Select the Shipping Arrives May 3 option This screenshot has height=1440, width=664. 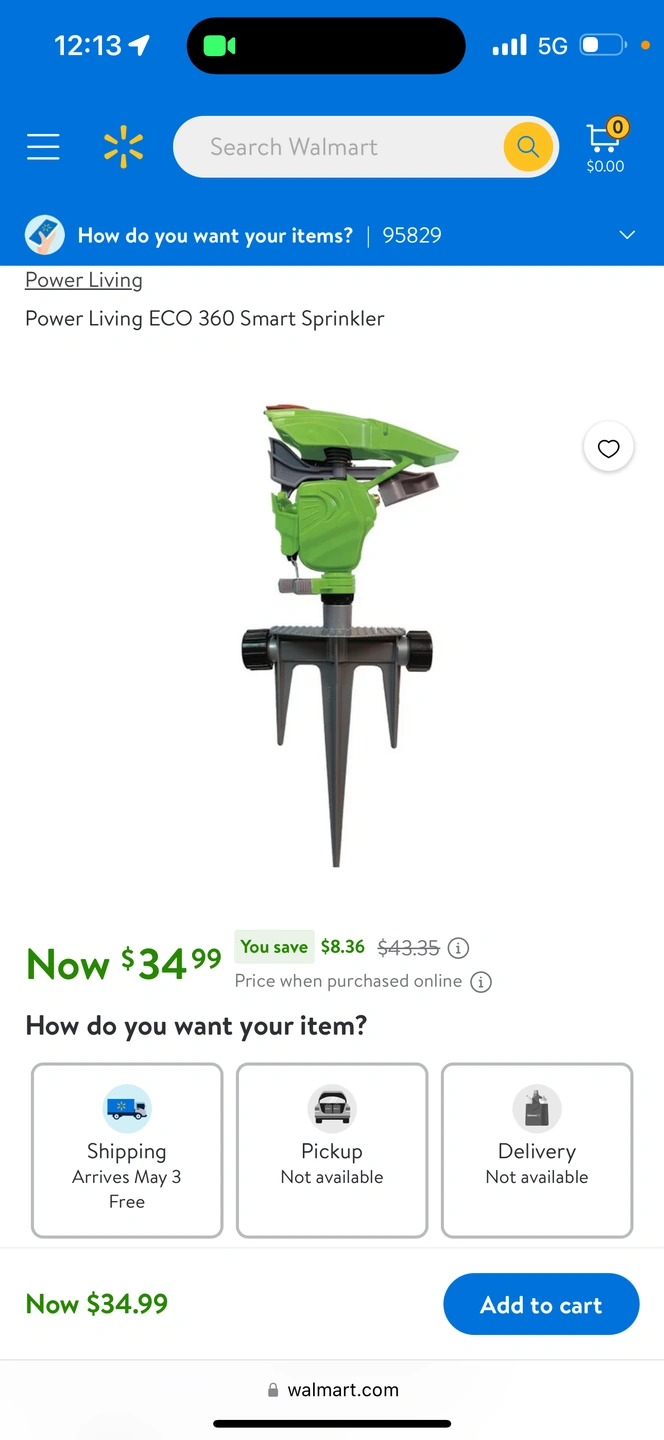(x=127, y=1151)
